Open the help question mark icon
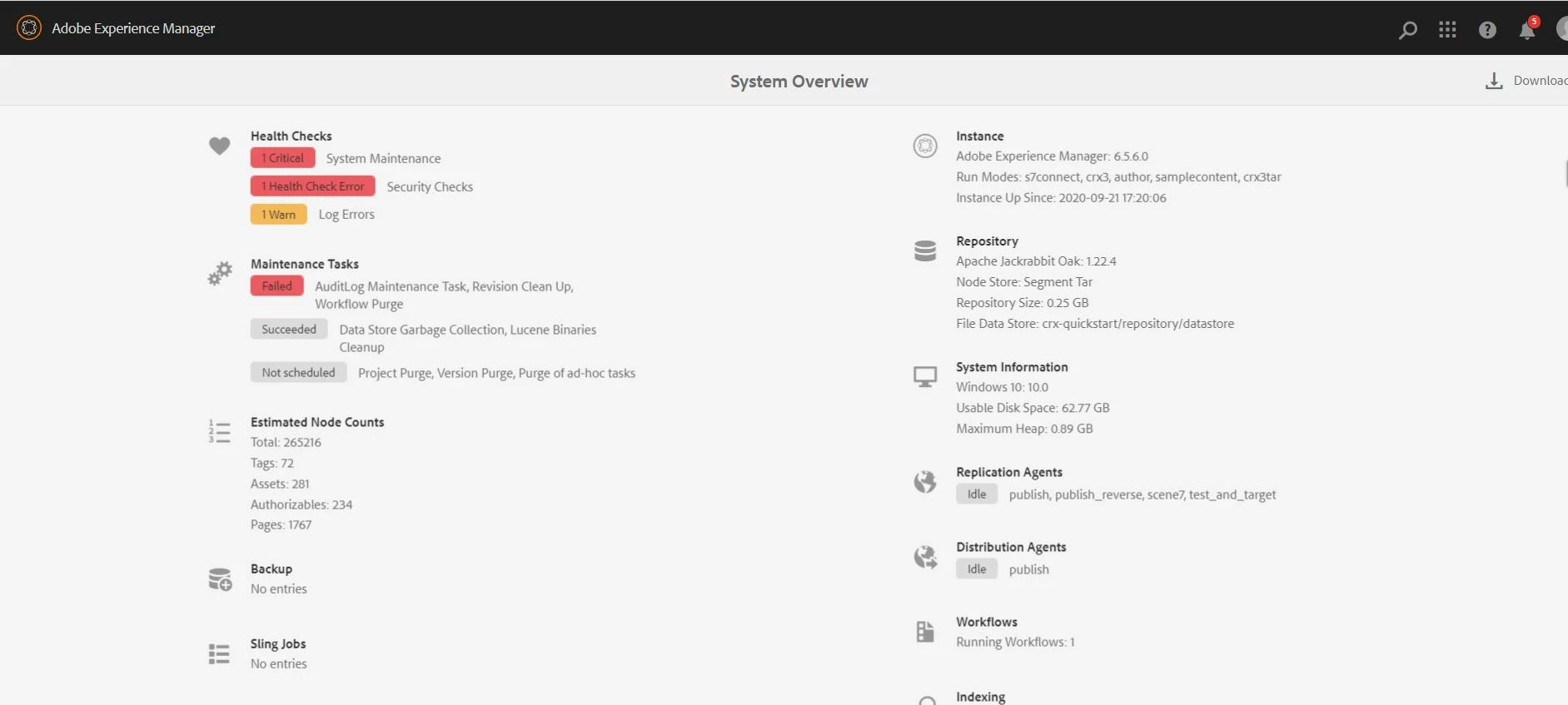This screenshot has width=1568, height=705. 1487,30
